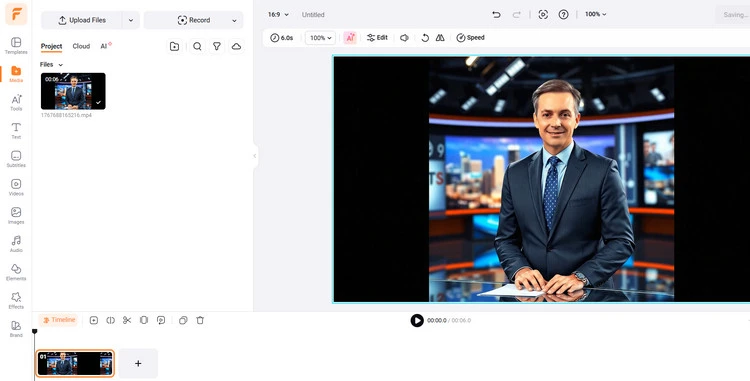
Task: Open the Images sidebar panel
Action: click(x=16, y=215)
